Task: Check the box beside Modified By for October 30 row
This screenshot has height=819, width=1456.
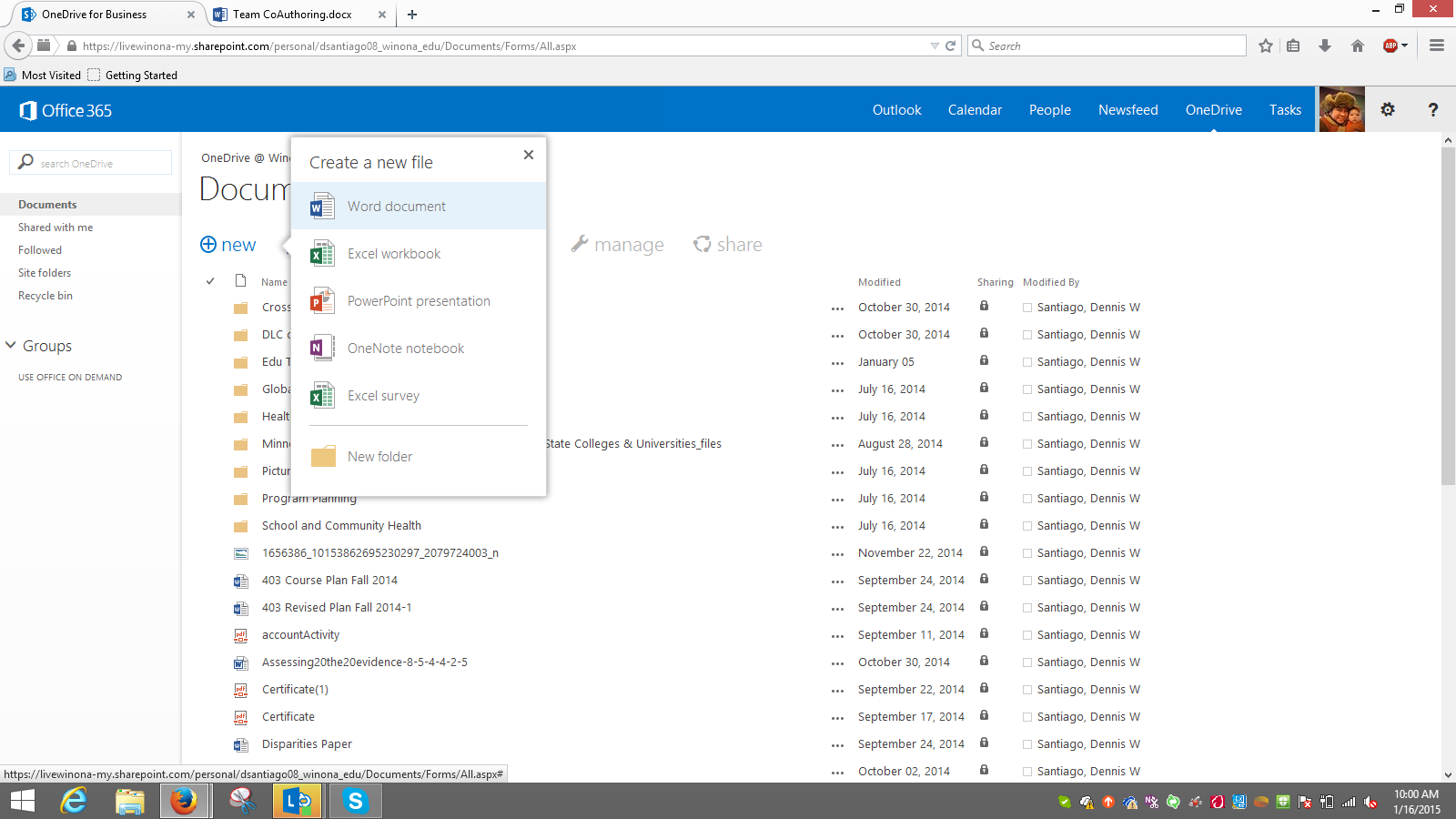Action: (x=1027, y=308)
